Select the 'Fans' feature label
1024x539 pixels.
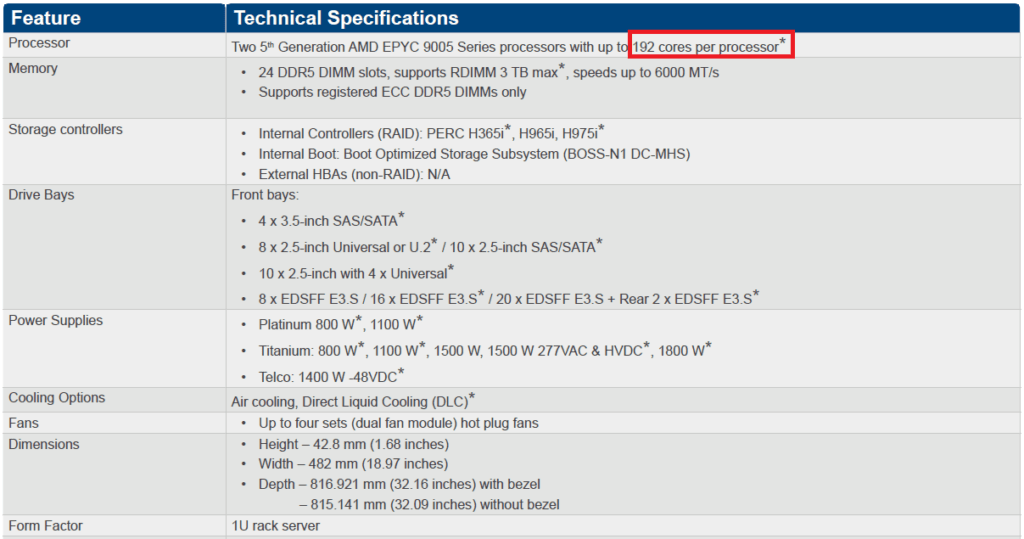coord(24,423)
